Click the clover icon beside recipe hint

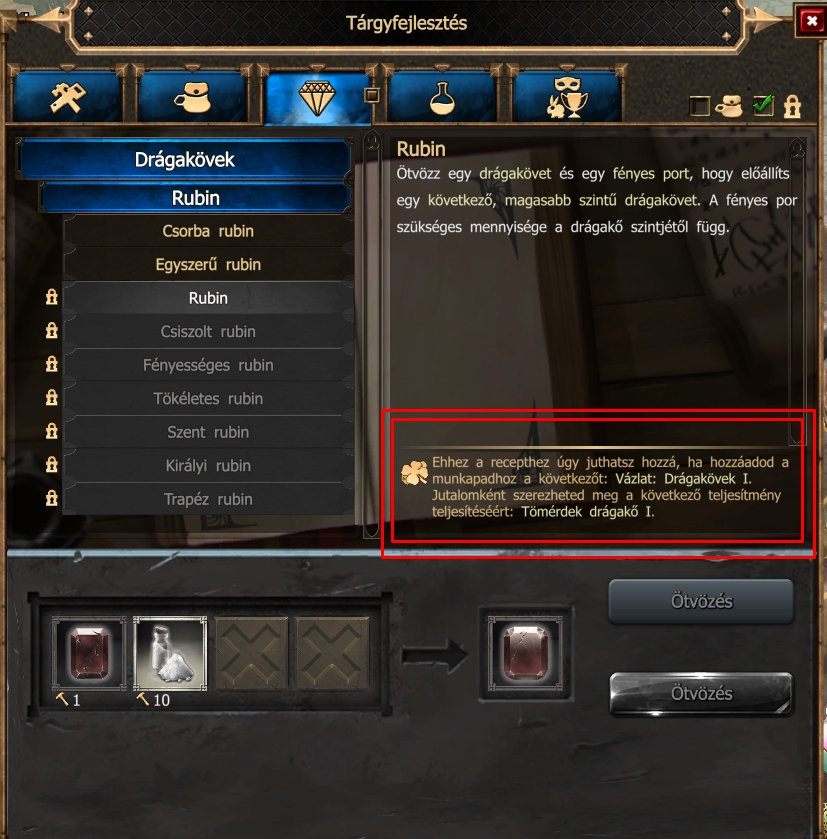415,472
